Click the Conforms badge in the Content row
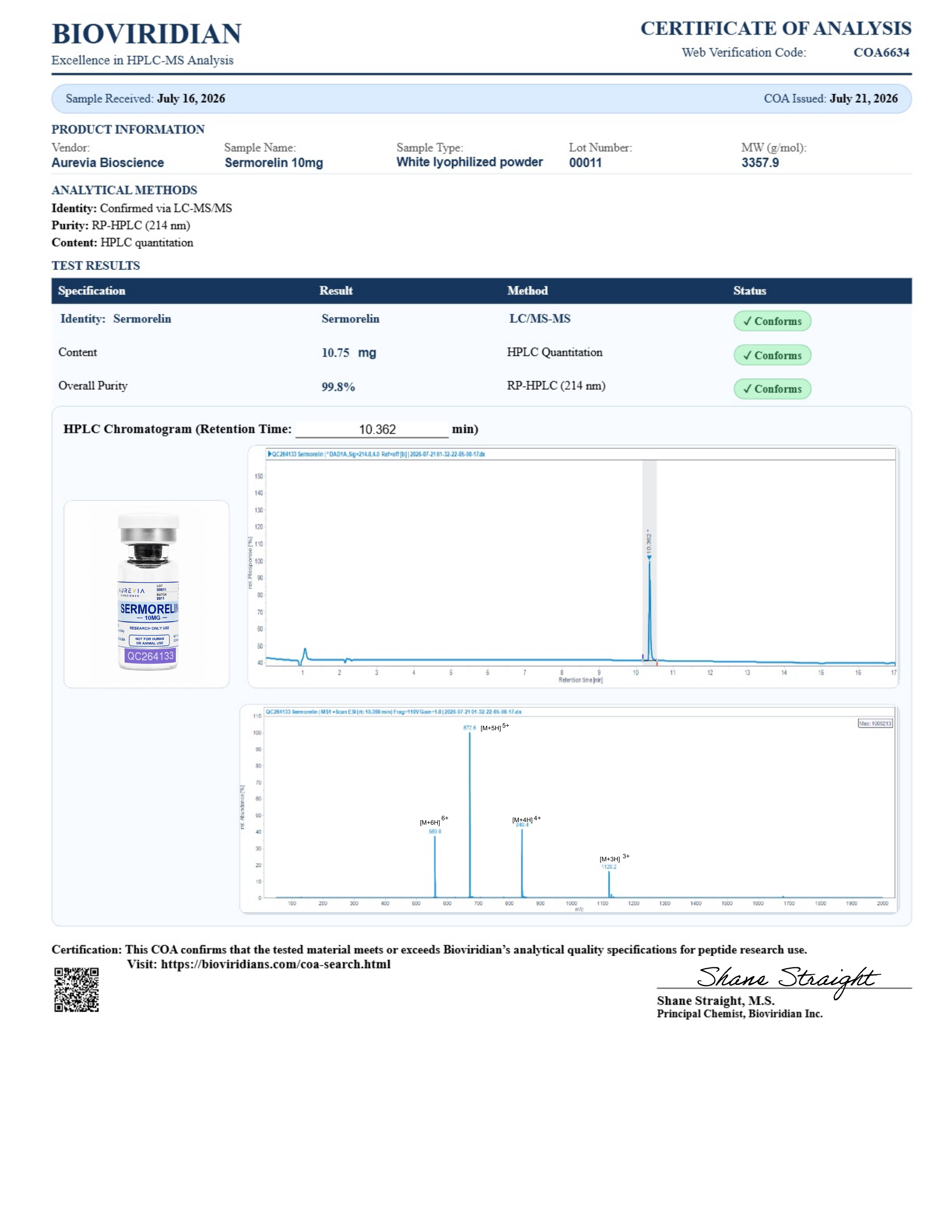This screenshot has height=1232, width=952. pyautogui.click(x=772, y=355)
